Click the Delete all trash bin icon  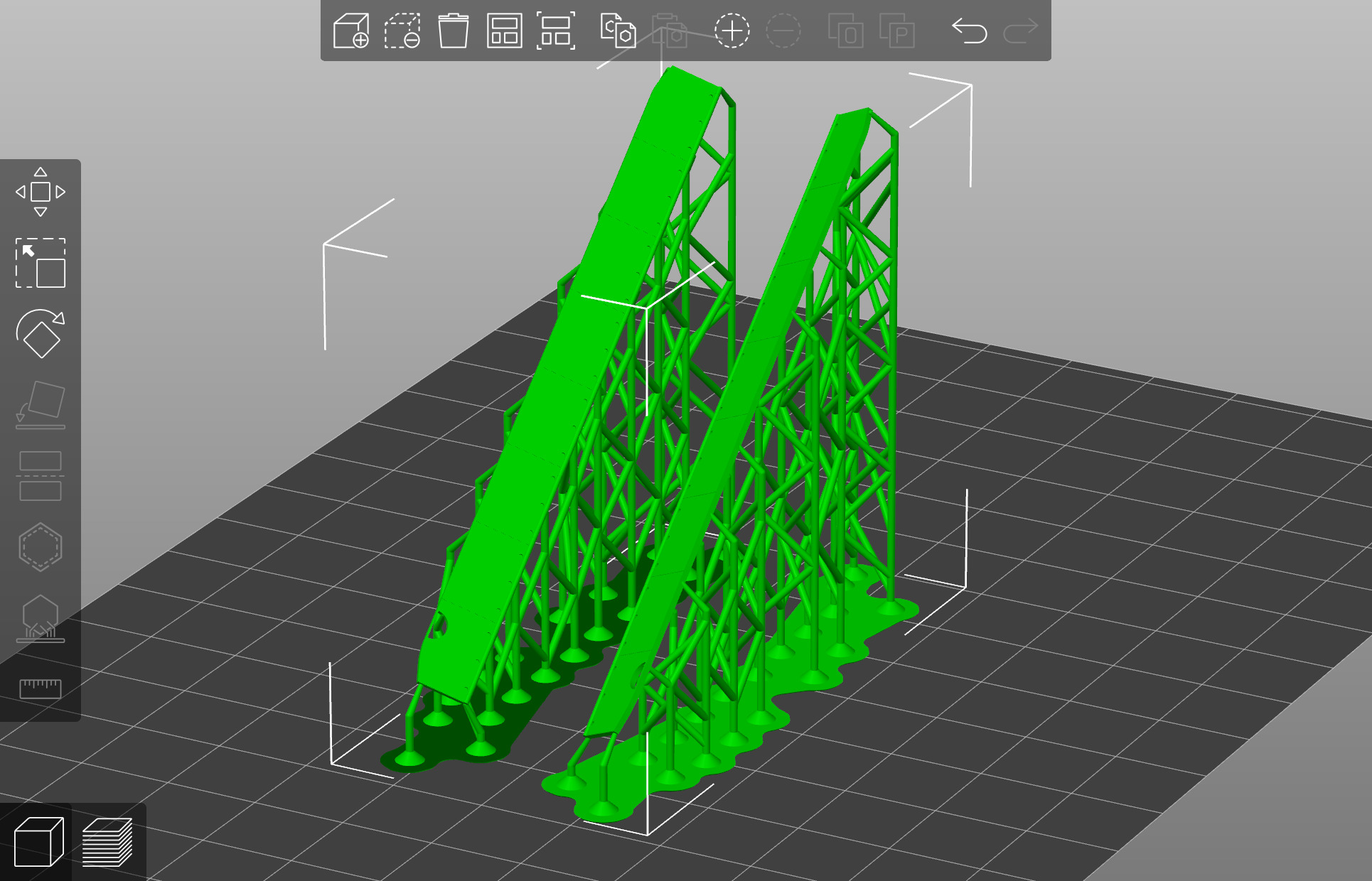(x=454, y=31)
